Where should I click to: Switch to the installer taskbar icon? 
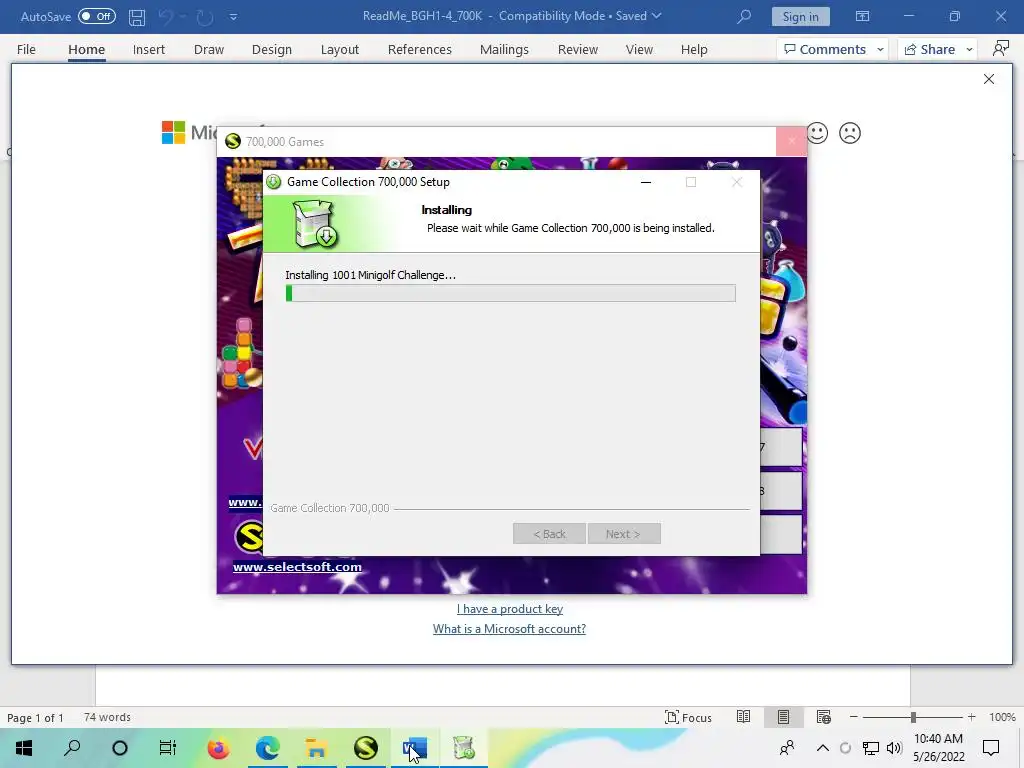(x=464, y=748)
